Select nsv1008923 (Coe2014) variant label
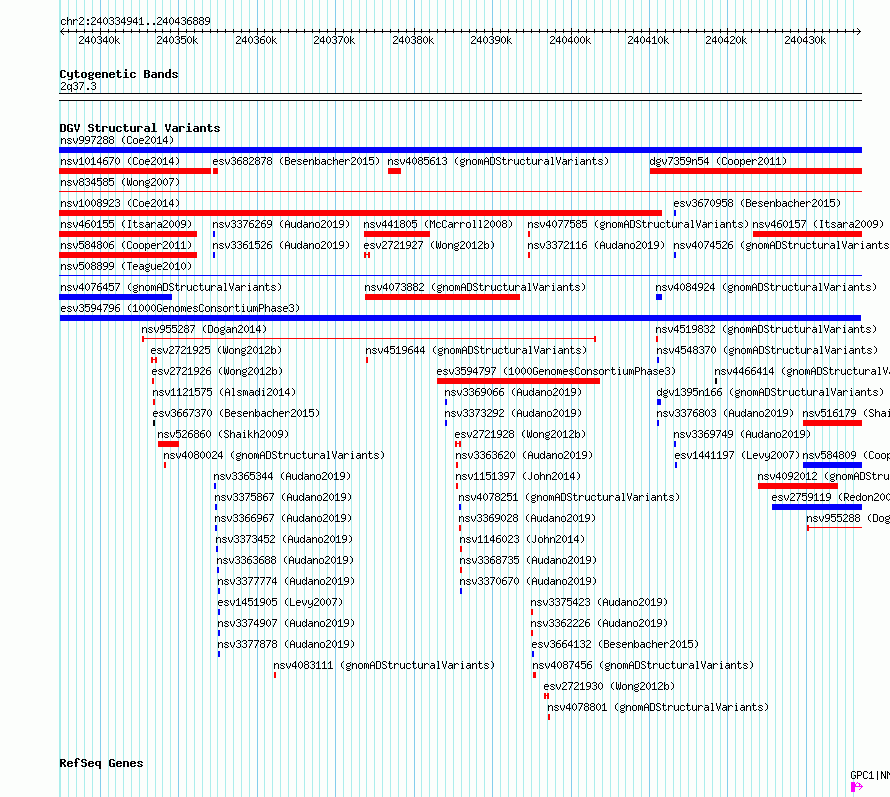Viewport: 890px width, 797px height. 120,203
